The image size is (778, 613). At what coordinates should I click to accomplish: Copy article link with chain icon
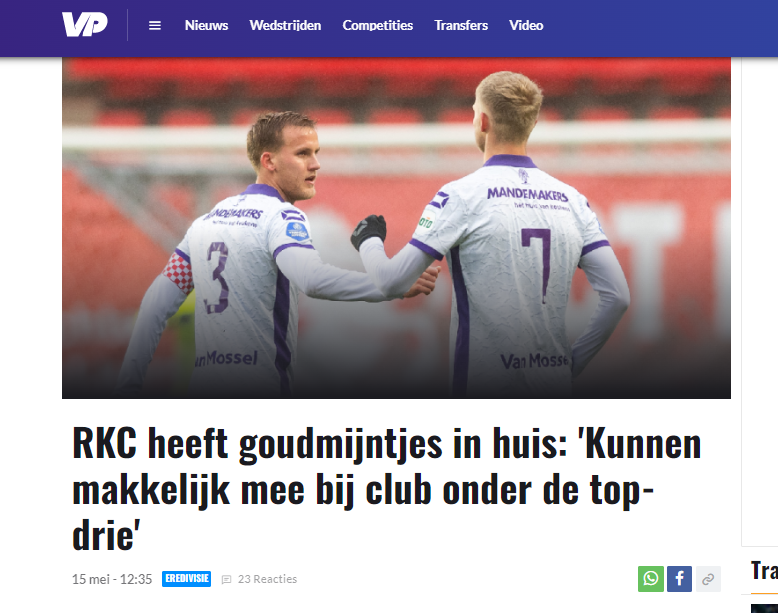coord(708,579)
